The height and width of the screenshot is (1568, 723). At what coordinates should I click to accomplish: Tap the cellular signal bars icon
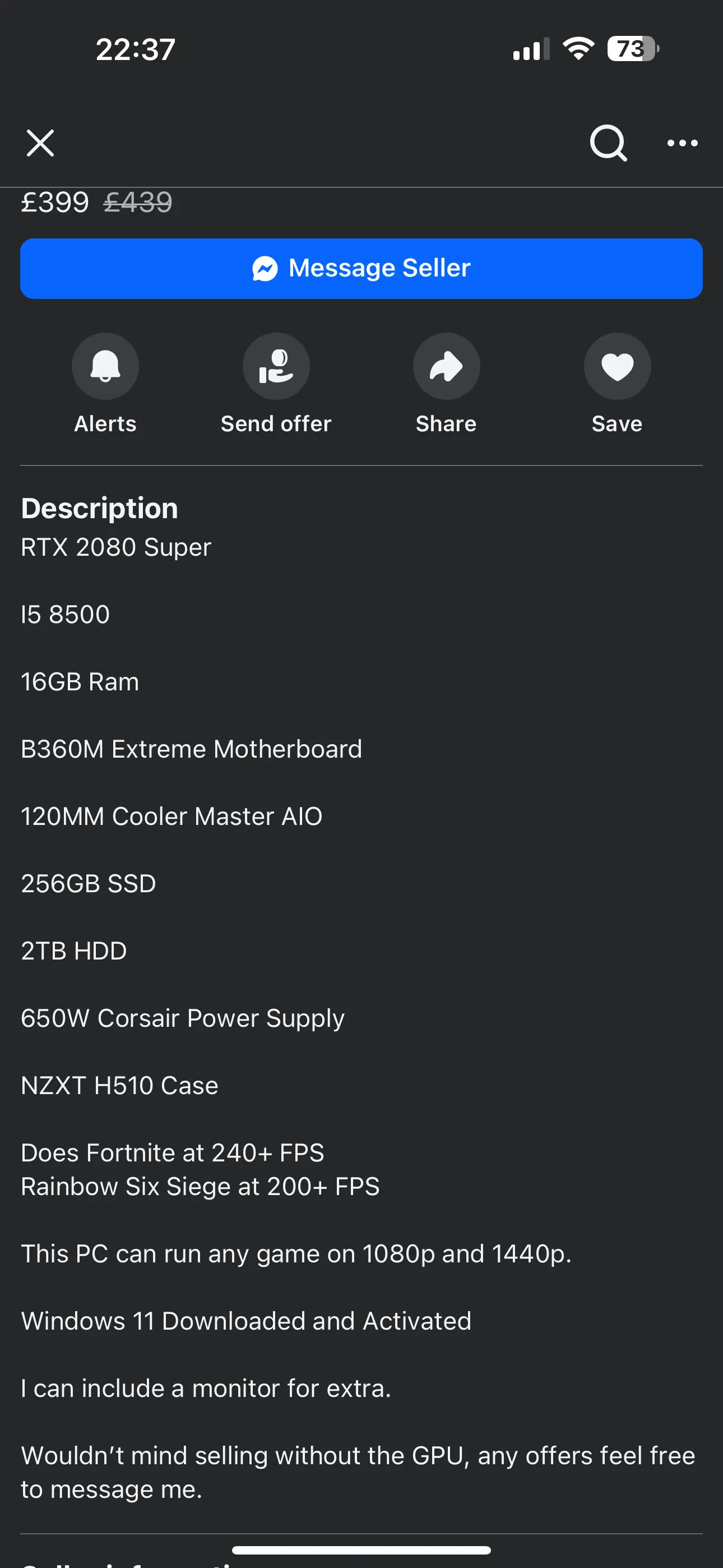(x=531, y=49)
